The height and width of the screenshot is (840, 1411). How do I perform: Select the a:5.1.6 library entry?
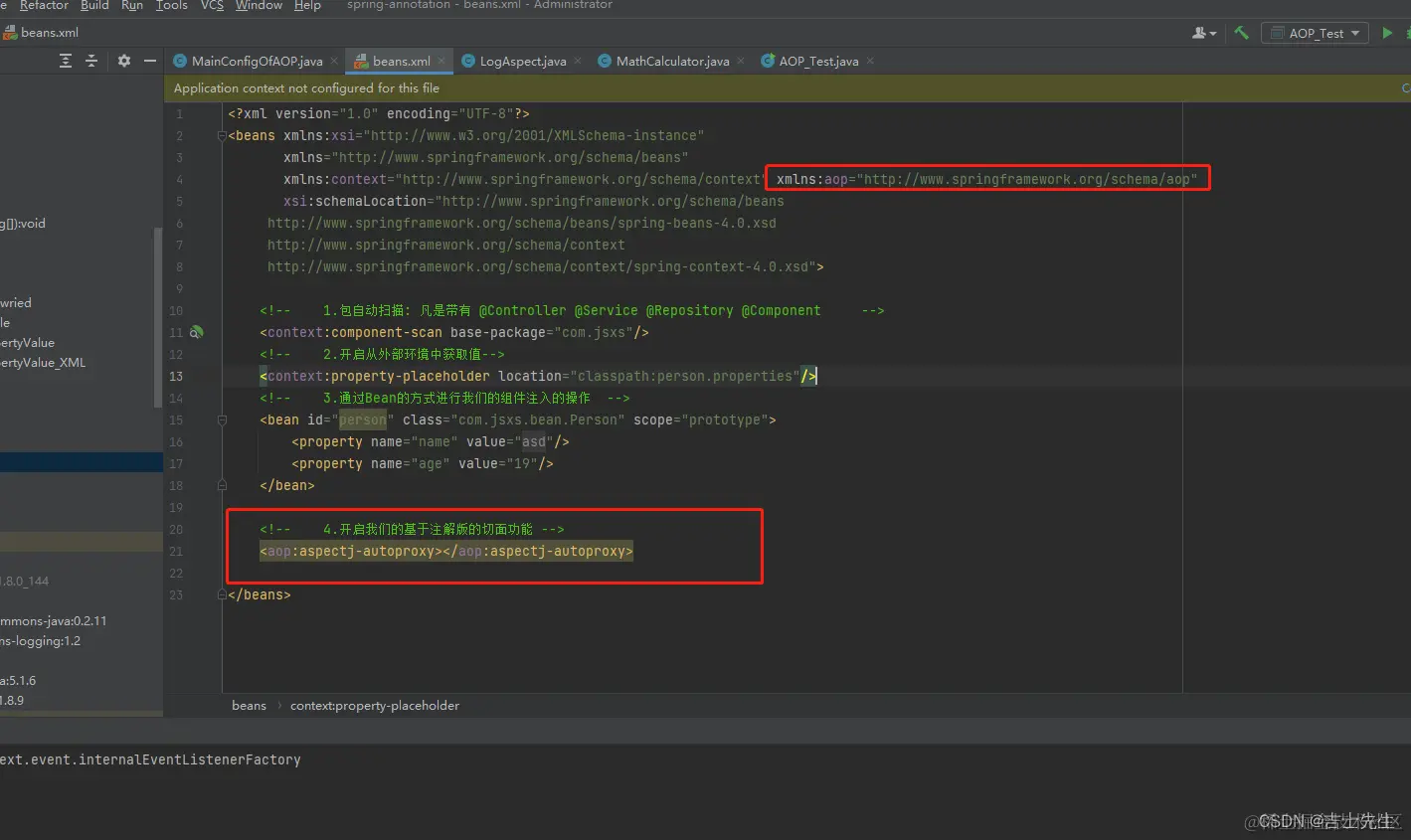pos(18,681)
